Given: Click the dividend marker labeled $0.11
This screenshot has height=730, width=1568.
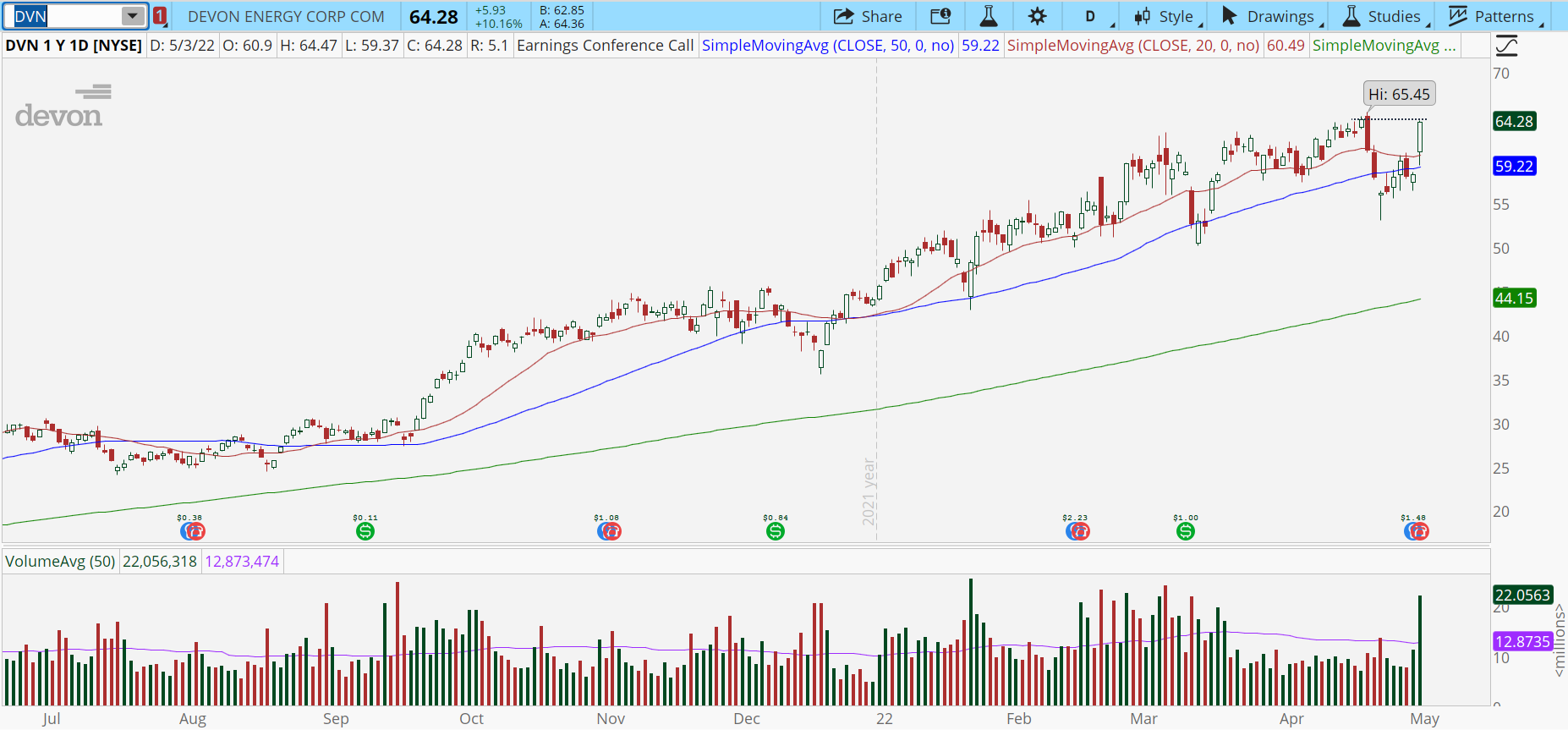Looking at the screenshot, I should pyautogui.click(x=365, y=531).
